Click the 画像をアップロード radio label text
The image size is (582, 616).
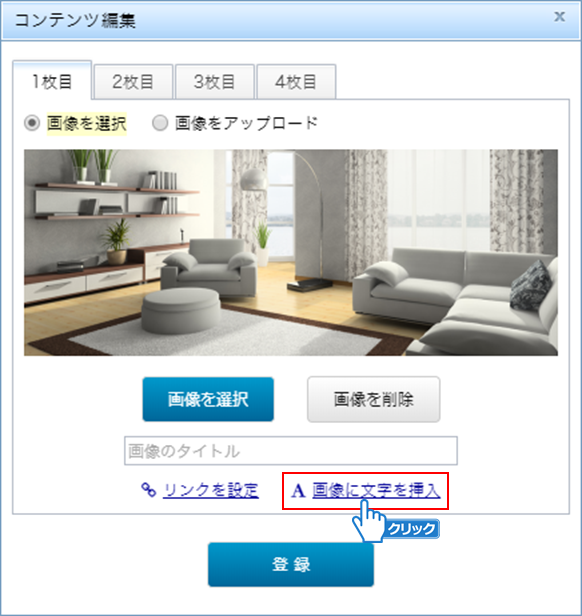point(246,123)
